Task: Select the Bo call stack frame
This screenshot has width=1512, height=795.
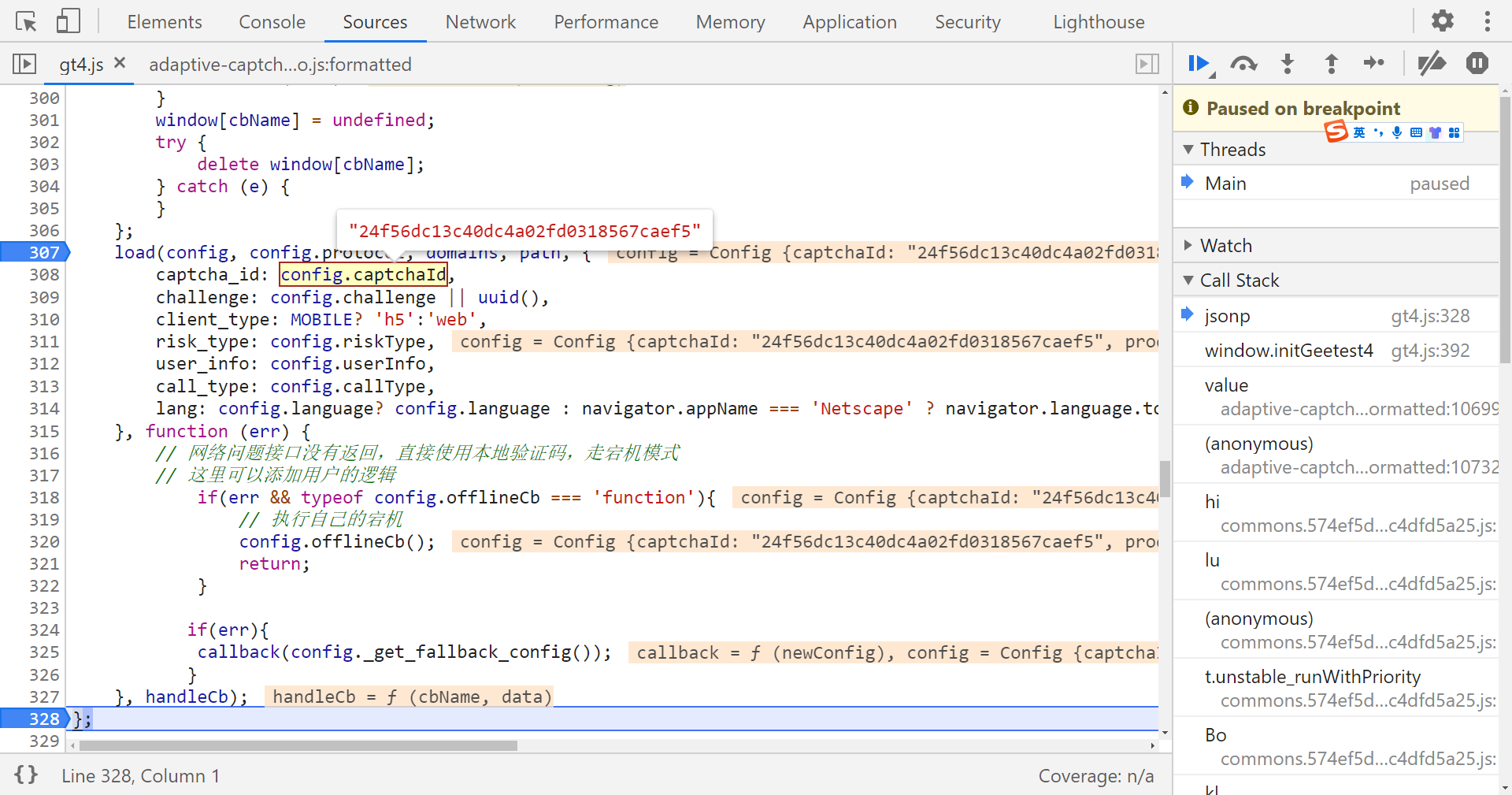Action: (x=1336, y=746)
